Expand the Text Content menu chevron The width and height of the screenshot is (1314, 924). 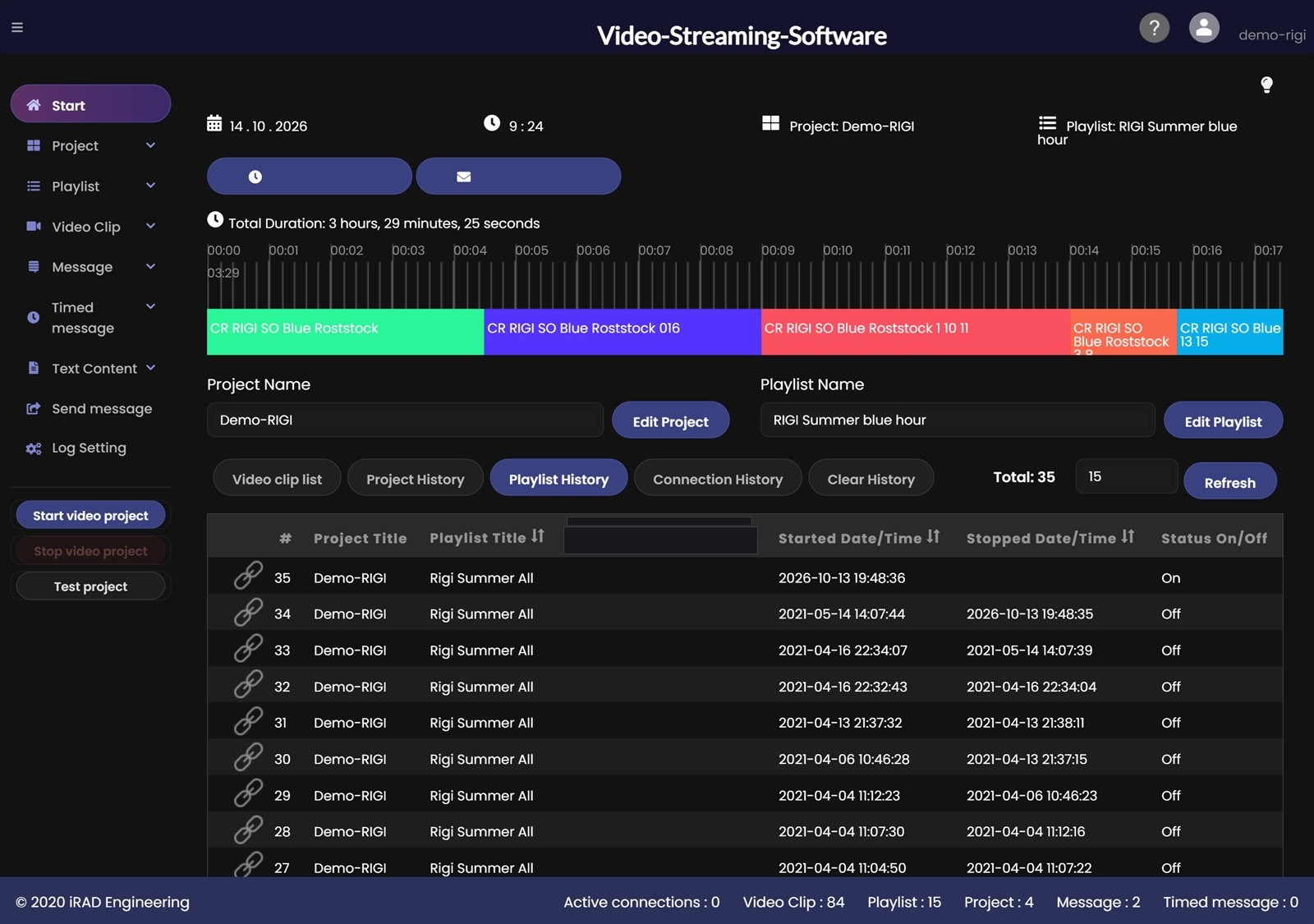click(x=150, y=368)
